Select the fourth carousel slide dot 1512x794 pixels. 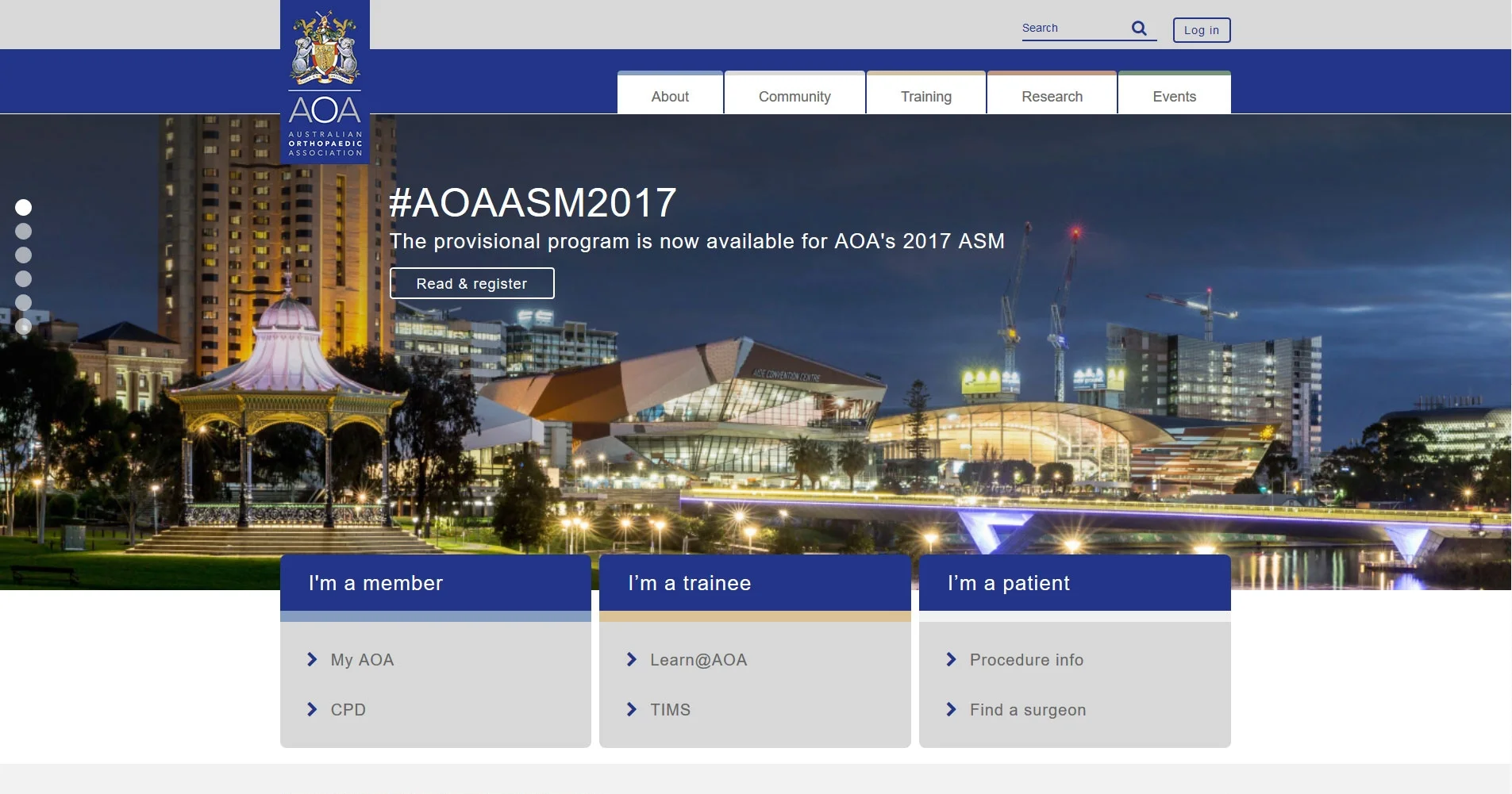pos(24,278)
